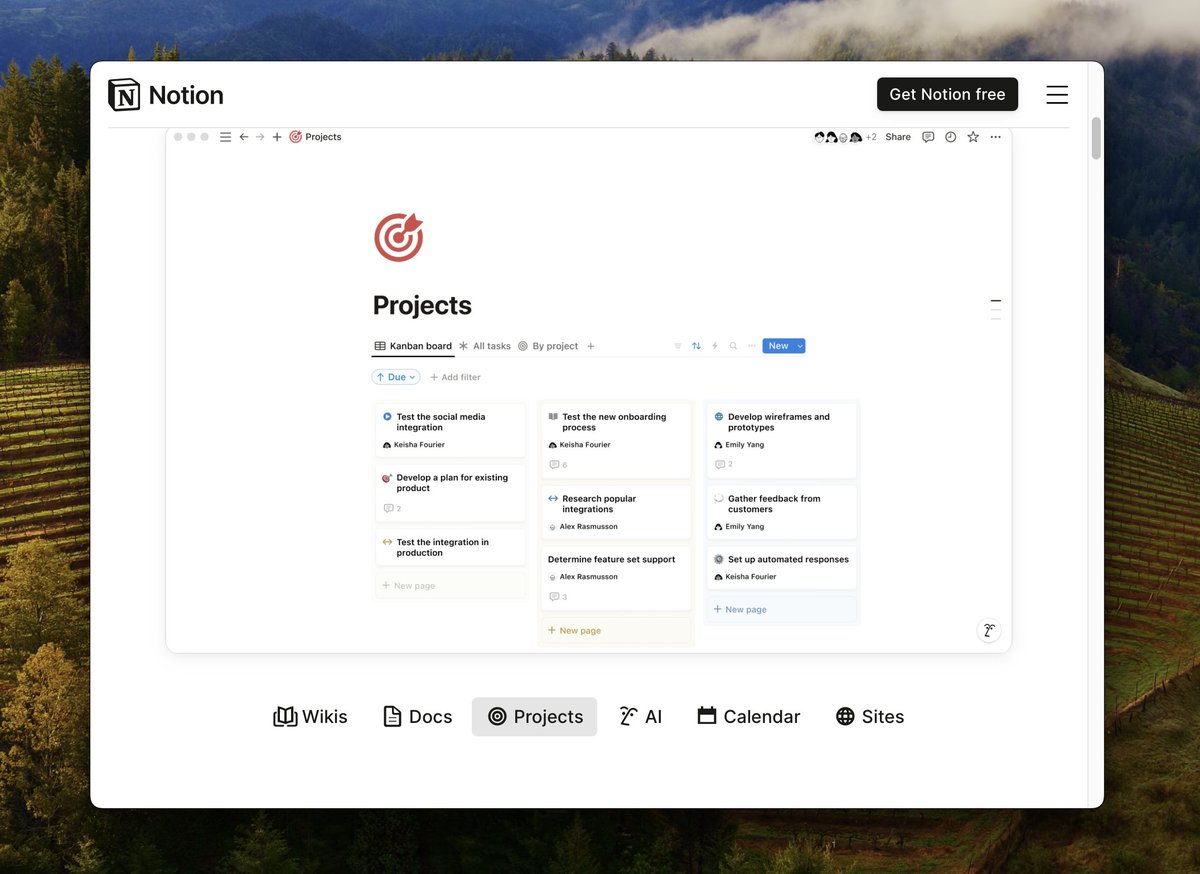Image resolution: width=1200 pixels, height=874 pixels.
Task: Click the large red target page icon
Action: (399, 238)
